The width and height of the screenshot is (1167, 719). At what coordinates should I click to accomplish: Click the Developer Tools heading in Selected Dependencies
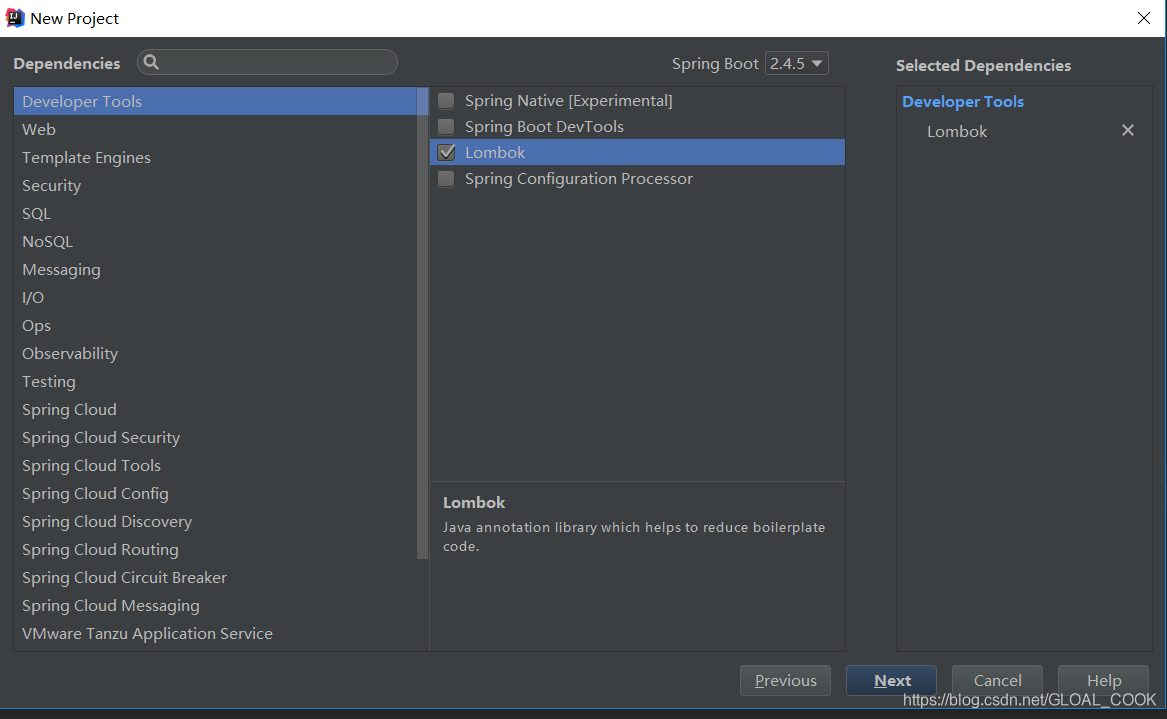tap(962, 101)
